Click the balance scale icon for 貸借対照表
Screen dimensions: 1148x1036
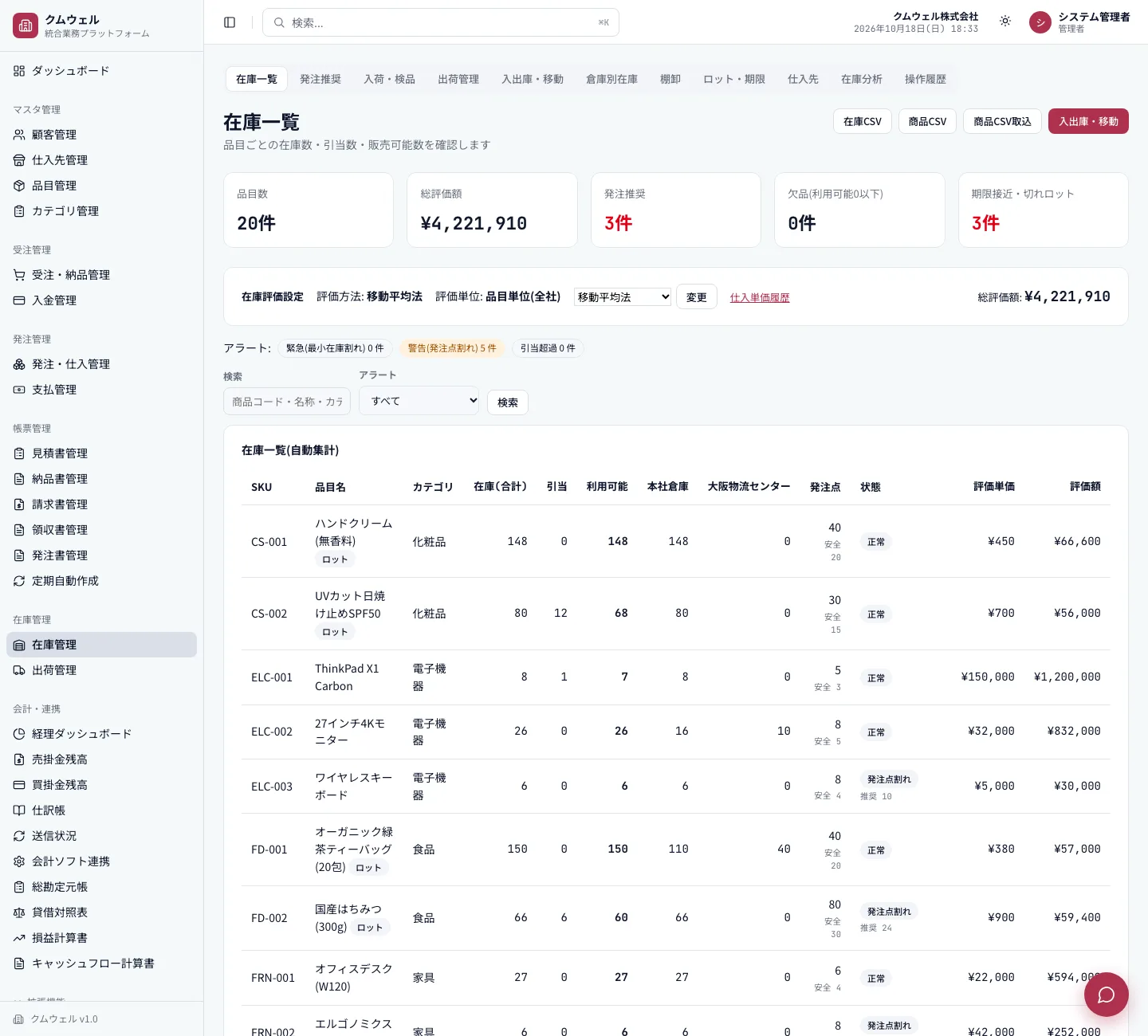point(19,912)
